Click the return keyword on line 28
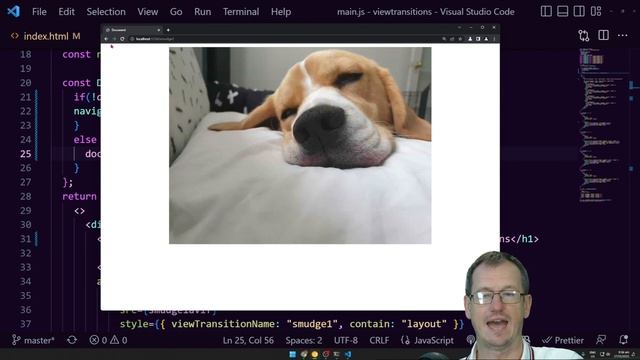This screenshot has height=360, width=640. pos(80,196)
